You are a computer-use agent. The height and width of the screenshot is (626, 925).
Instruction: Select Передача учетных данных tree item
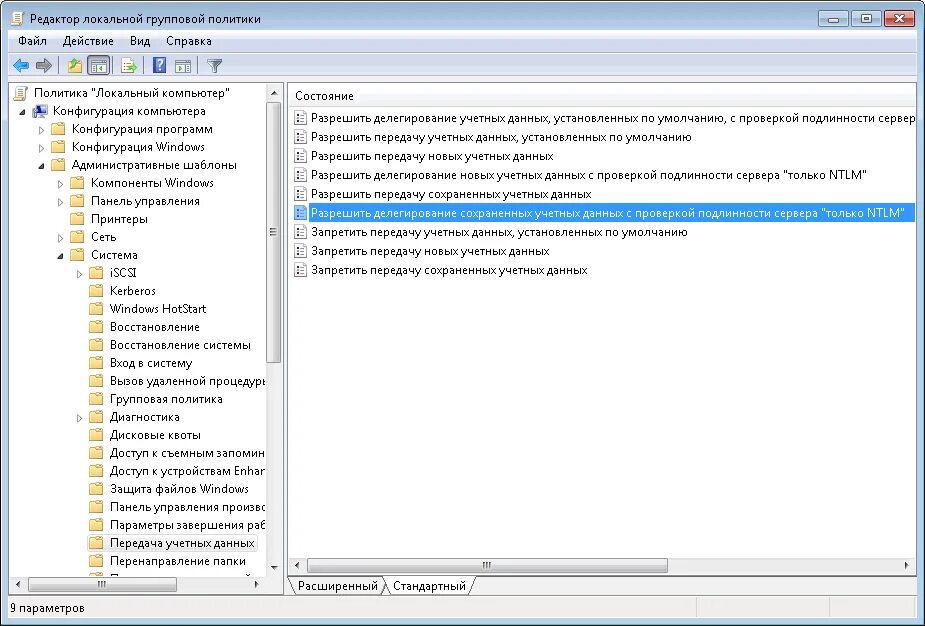coord(182,543)
